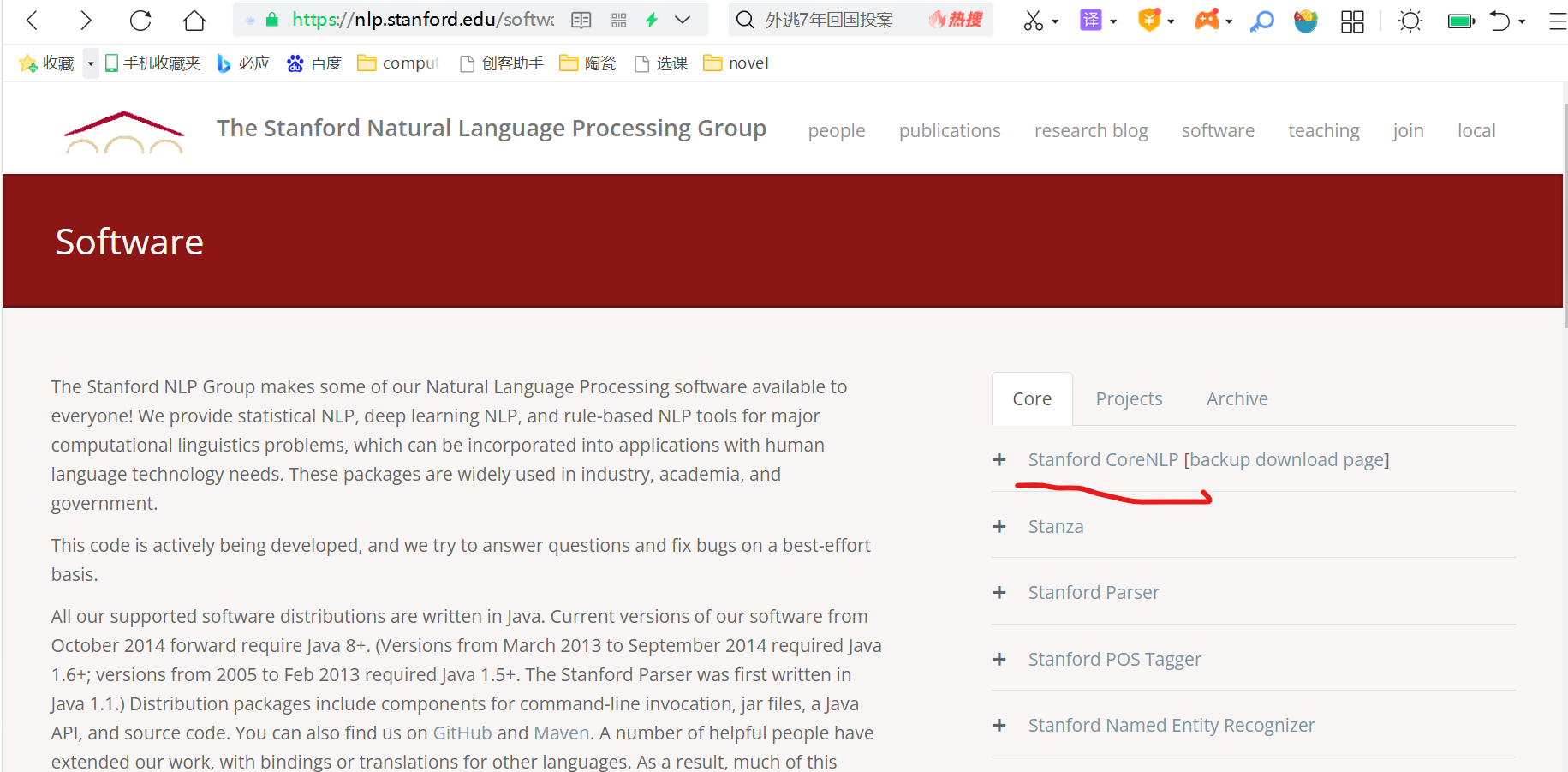The image size is (1568, 772).
Task: Open the browser home page
Action: pyautogui.click(x=194, y=20)
